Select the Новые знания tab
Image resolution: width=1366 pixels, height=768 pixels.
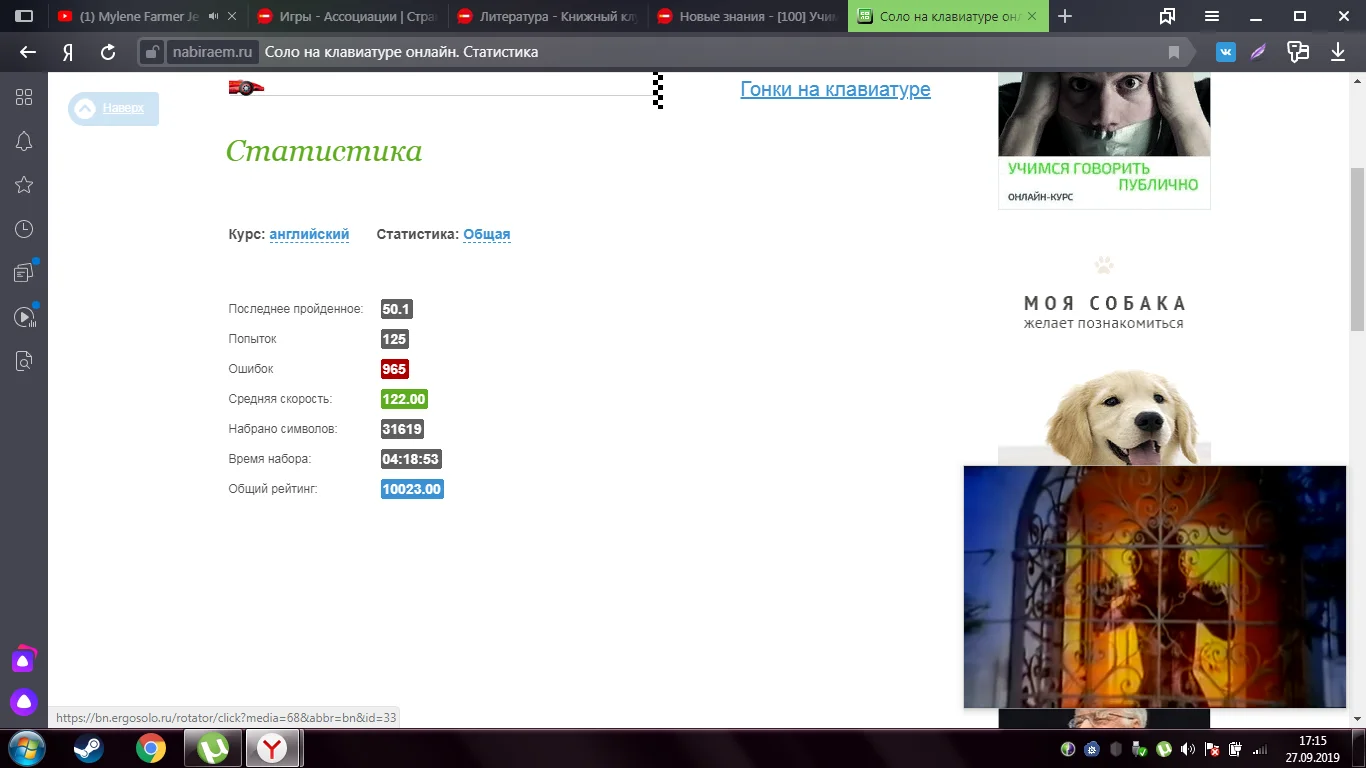tap(746, 16)
